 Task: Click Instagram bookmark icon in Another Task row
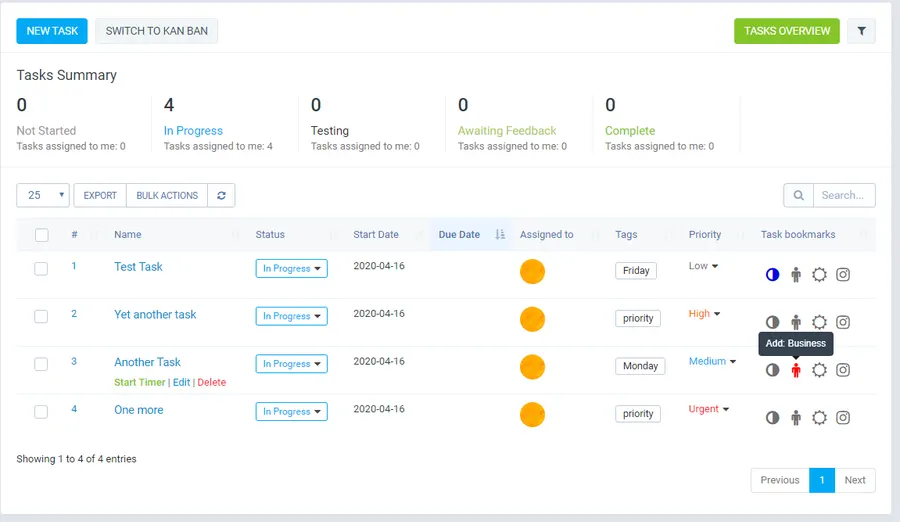[843, 370]
